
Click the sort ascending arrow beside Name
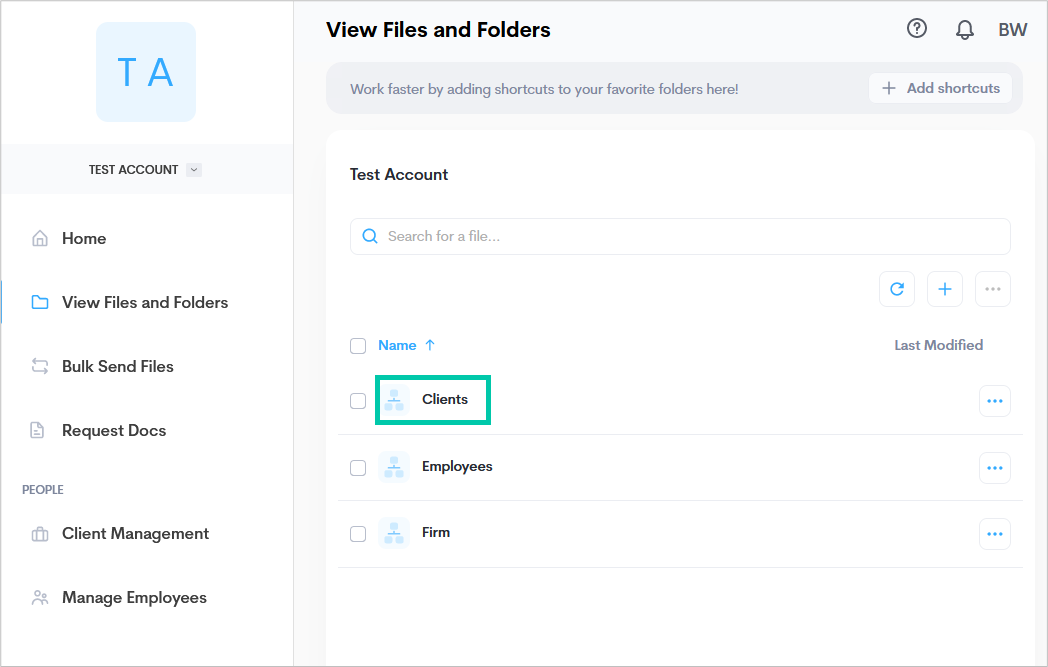pos(430,345)
